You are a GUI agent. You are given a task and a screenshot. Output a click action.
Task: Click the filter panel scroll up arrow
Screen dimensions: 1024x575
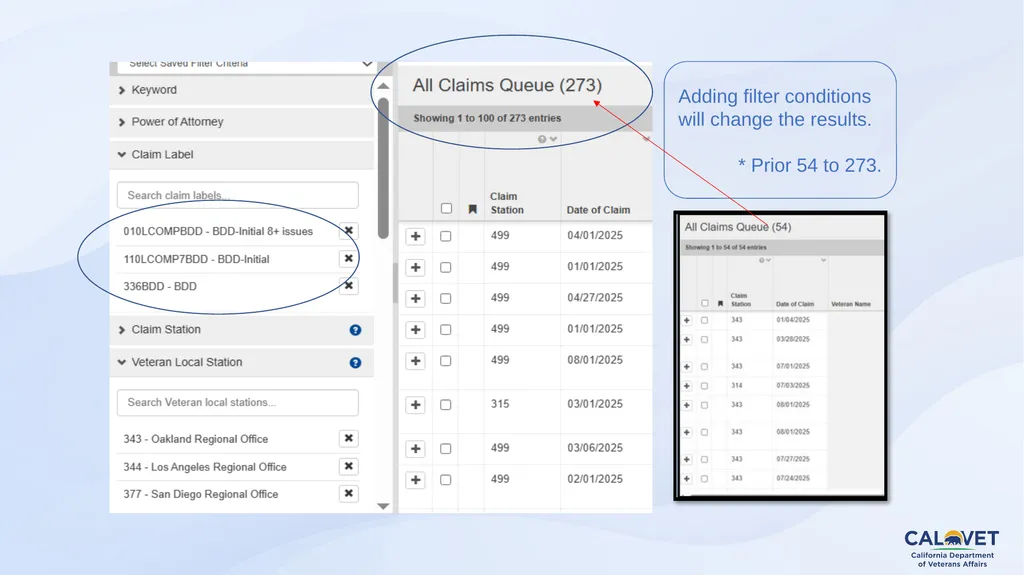click(x=383, y=86)
